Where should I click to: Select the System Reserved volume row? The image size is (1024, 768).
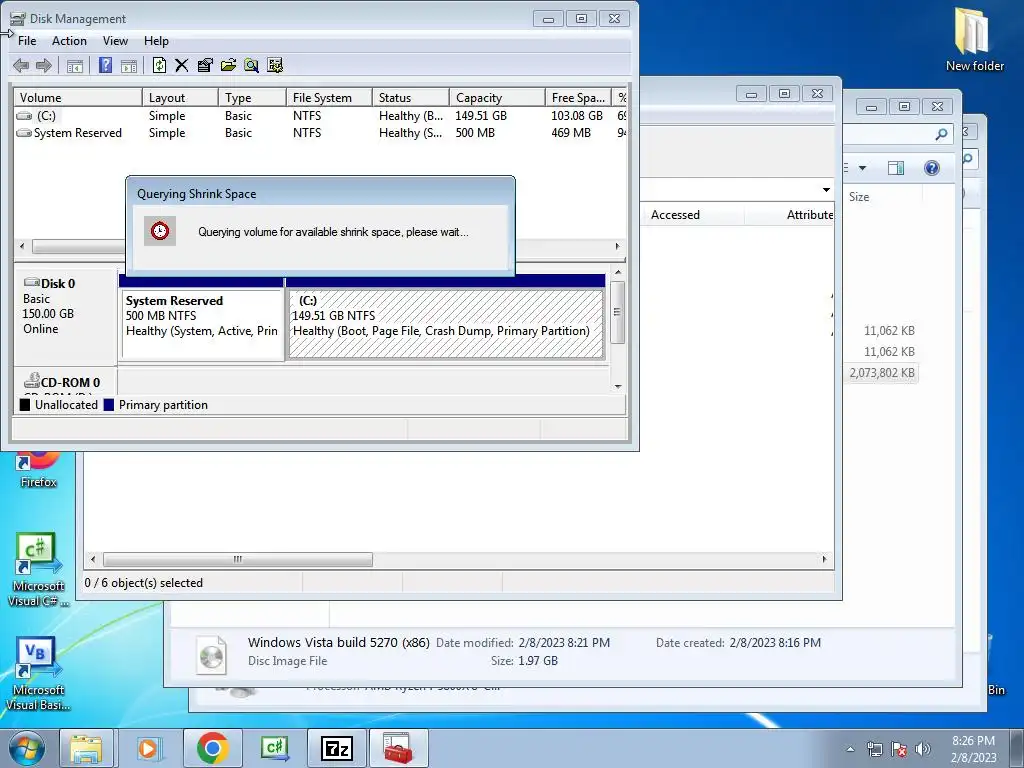coord(320,133)
